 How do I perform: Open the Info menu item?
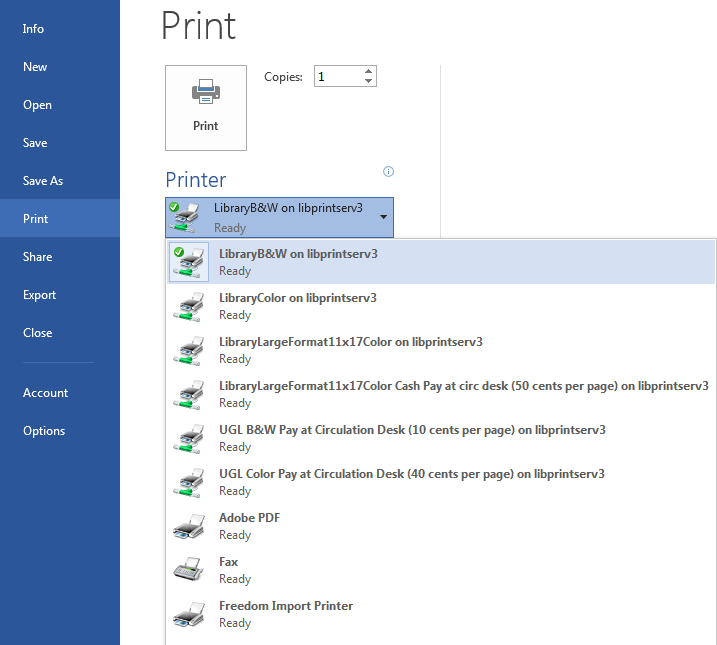coord(34,29)
